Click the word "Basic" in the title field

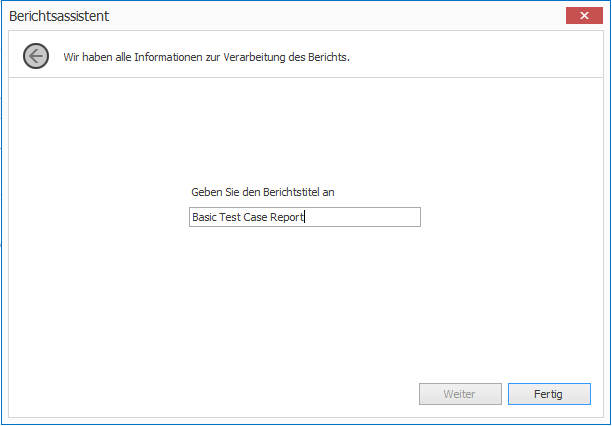pos(205,217)
